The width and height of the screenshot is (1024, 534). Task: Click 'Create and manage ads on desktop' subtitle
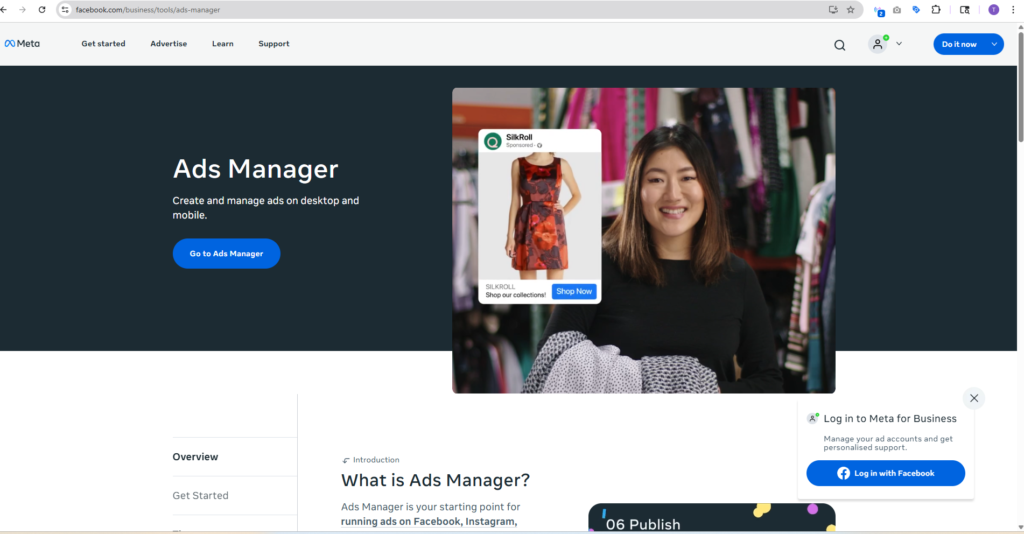(266, 208)
